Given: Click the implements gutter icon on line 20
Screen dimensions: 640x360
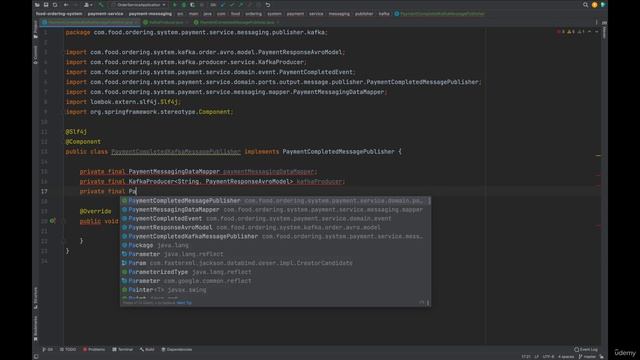Looking at the screenshot, I should click(x=53, y=221).
